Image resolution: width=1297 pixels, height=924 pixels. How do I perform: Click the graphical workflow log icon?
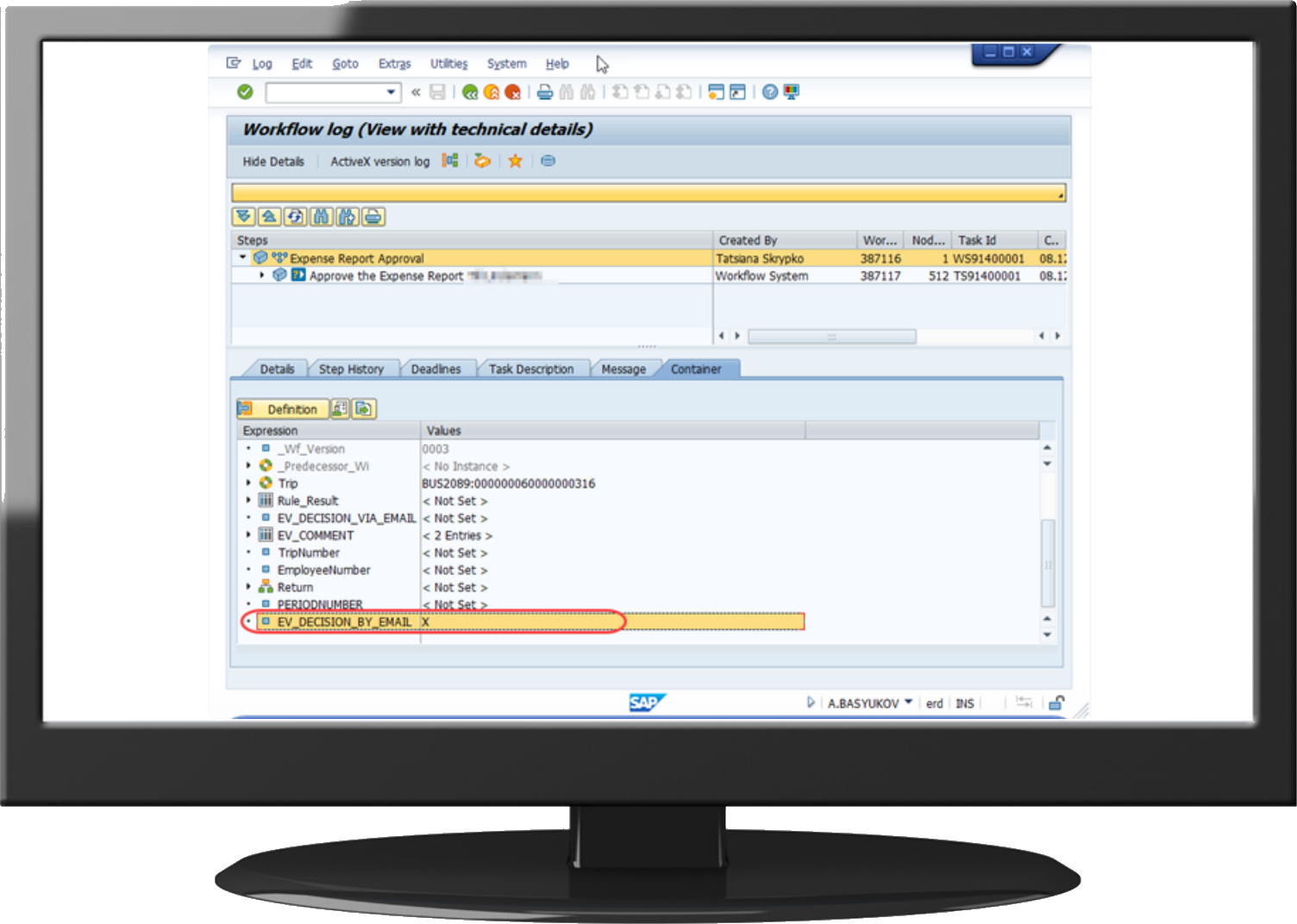[x=450, y=160]
